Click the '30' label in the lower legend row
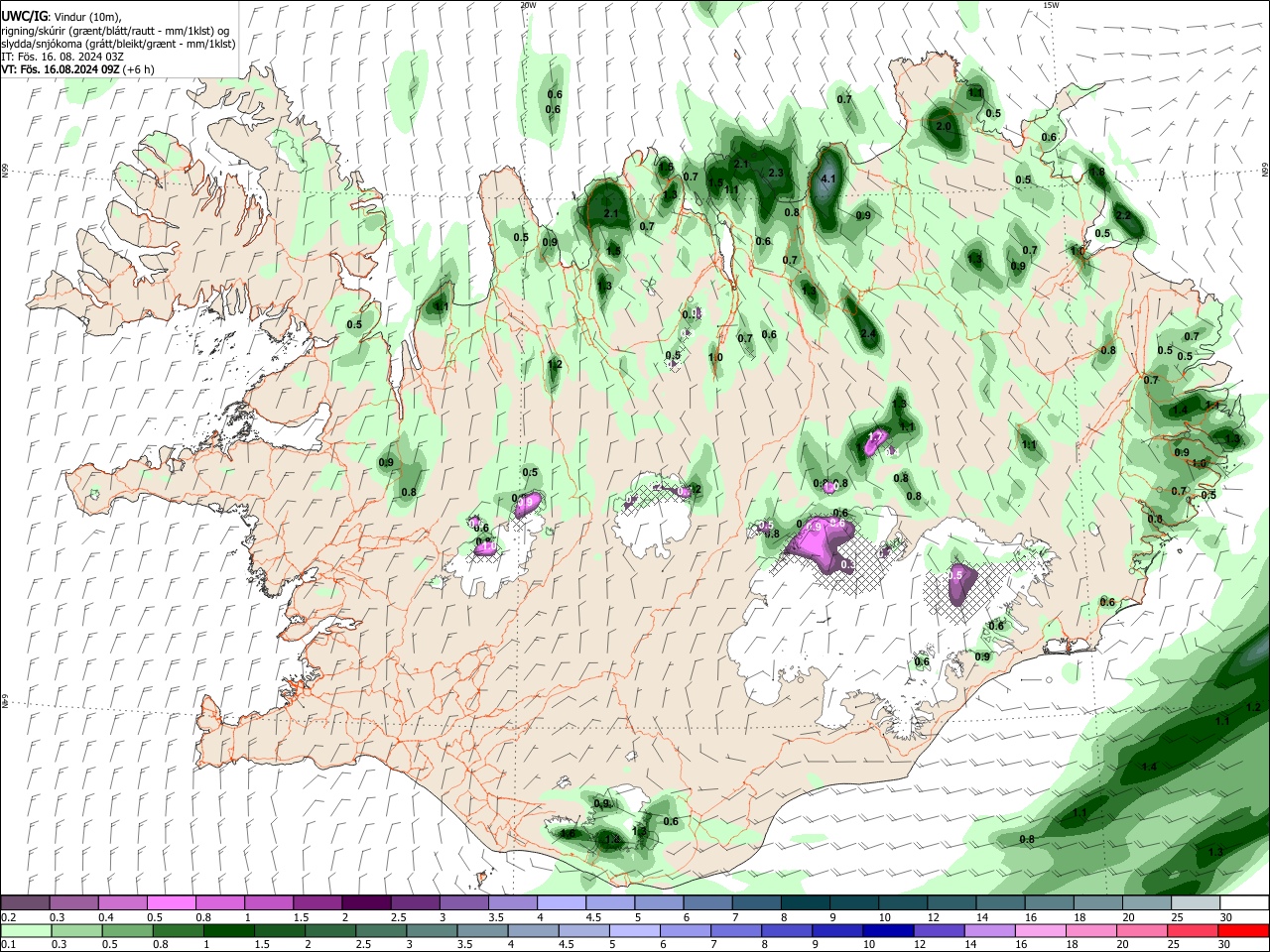 (x=1225, y=944)
